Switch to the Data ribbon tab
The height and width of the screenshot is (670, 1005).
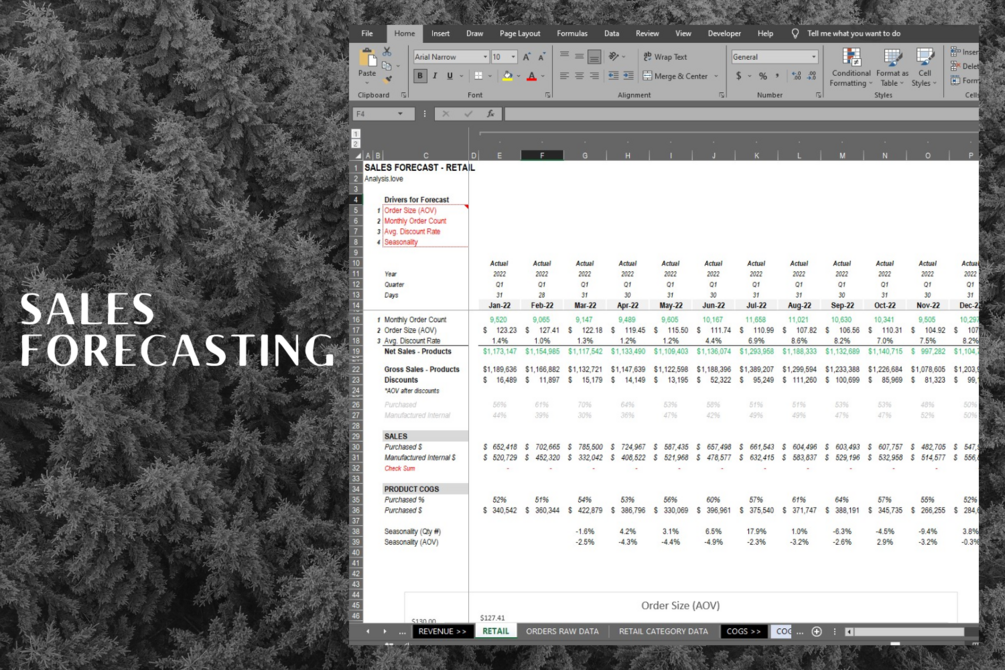611,33
